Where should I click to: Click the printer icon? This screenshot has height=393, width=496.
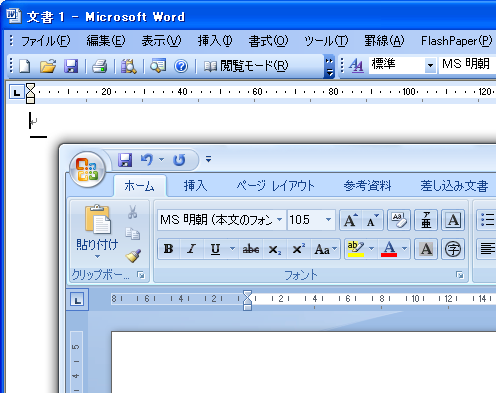[99, 66]
